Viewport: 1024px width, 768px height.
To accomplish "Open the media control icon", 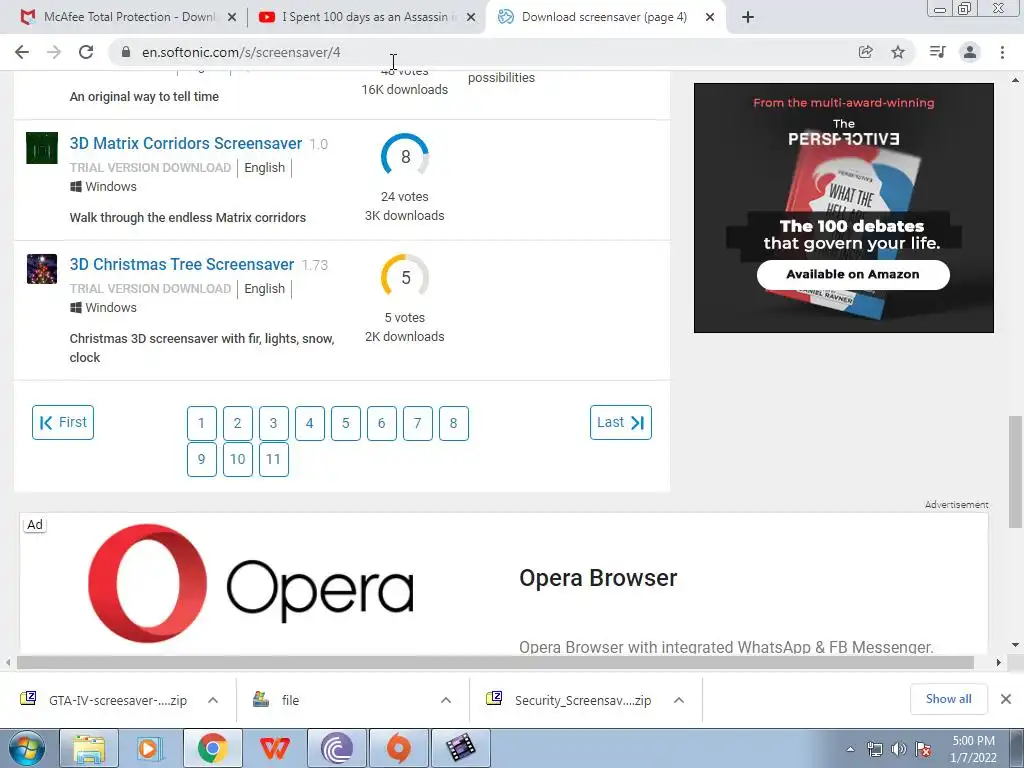I will [937, 52].
